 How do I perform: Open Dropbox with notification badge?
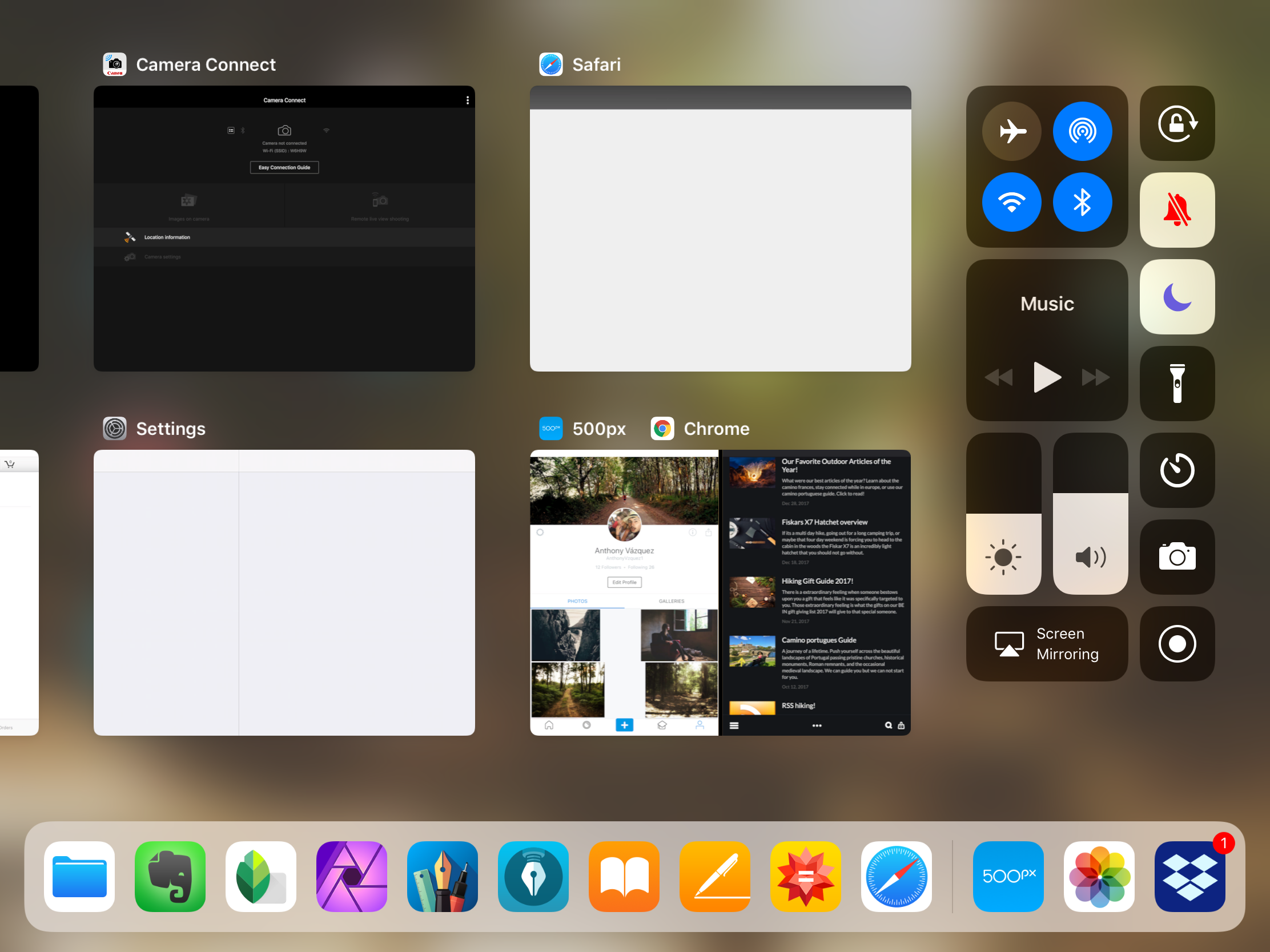pyautogui.click(x=1189, y=876)
